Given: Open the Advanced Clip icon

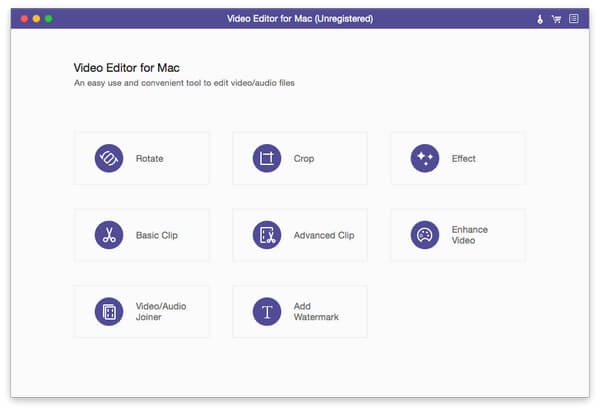Looking at the screenshot, I should pyautogui.click(x=267, y=235).
